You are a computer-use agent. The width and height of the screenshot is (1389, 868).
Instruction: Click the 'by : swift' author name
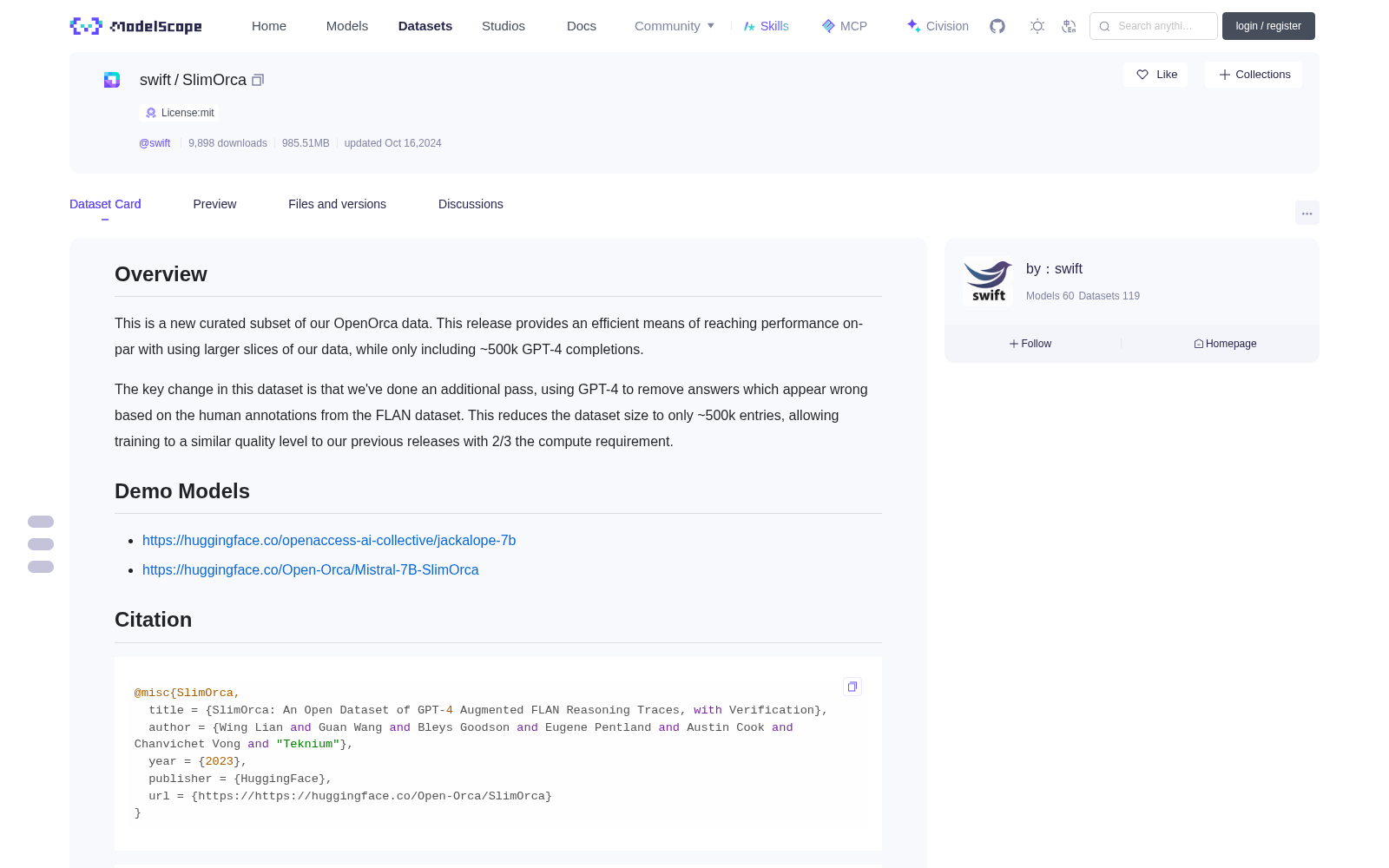tap(1054, 269)
